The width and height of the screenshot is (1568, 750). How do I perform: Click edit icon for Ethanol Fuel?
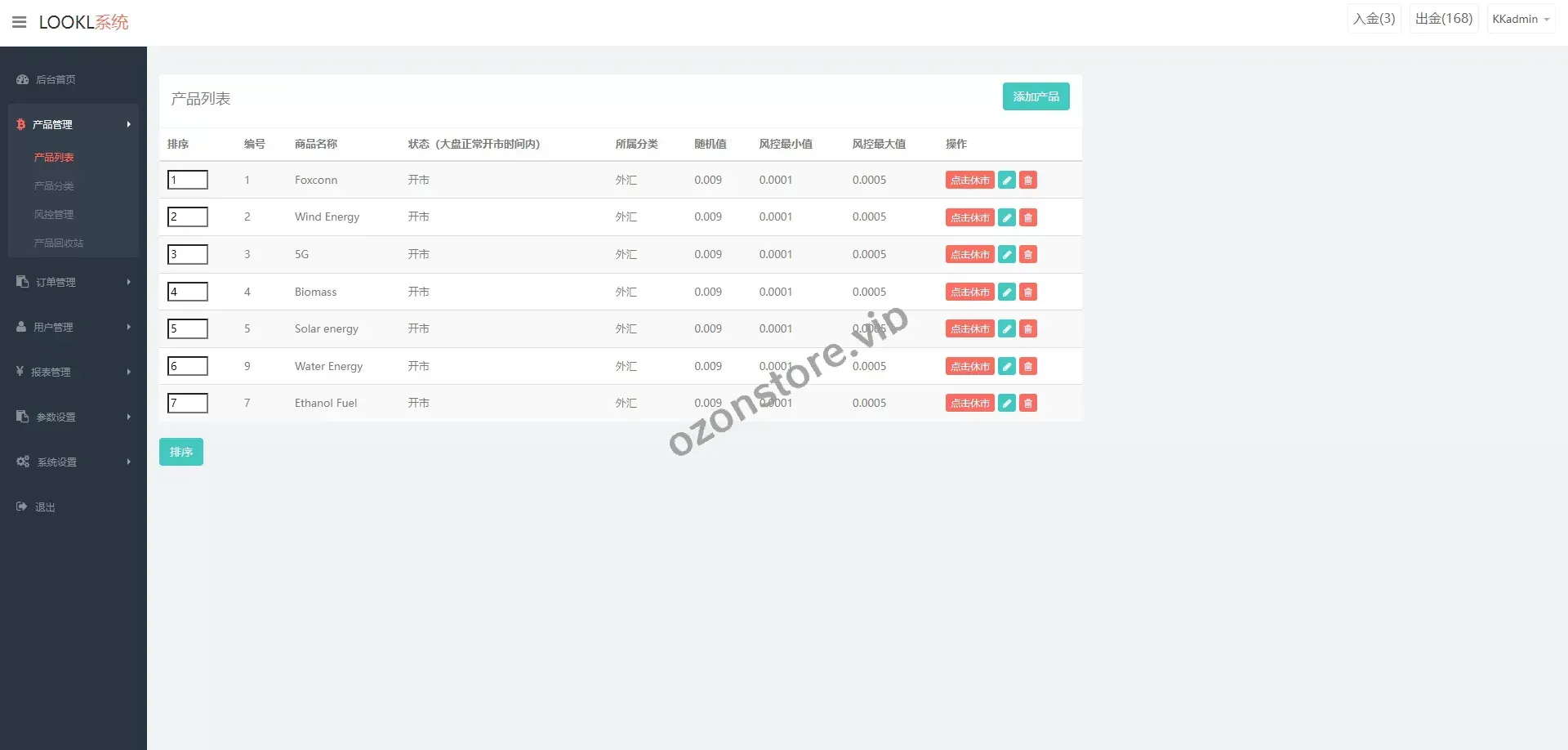point(1007,404)
